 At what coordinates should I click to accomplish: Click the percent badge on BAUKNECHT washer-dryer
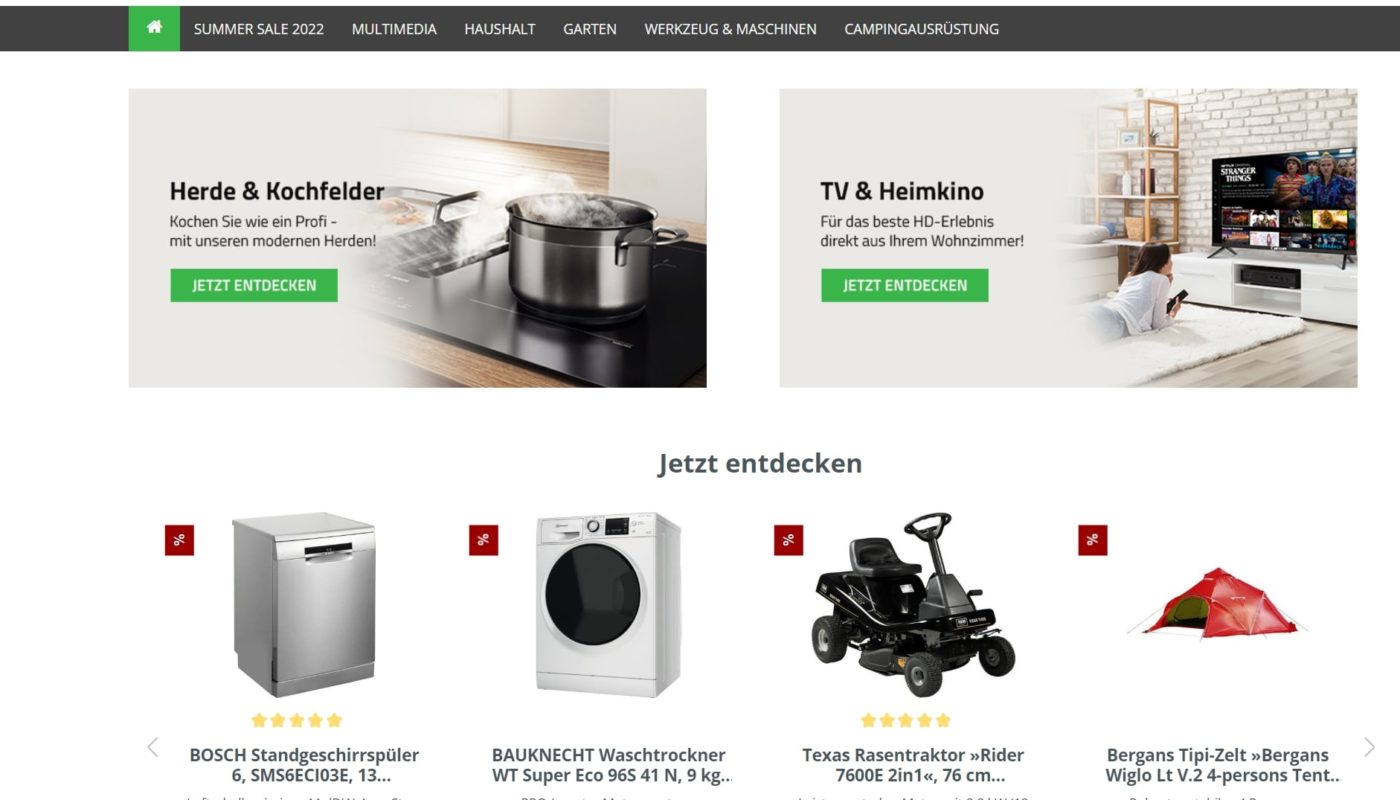tap(483, 540)
